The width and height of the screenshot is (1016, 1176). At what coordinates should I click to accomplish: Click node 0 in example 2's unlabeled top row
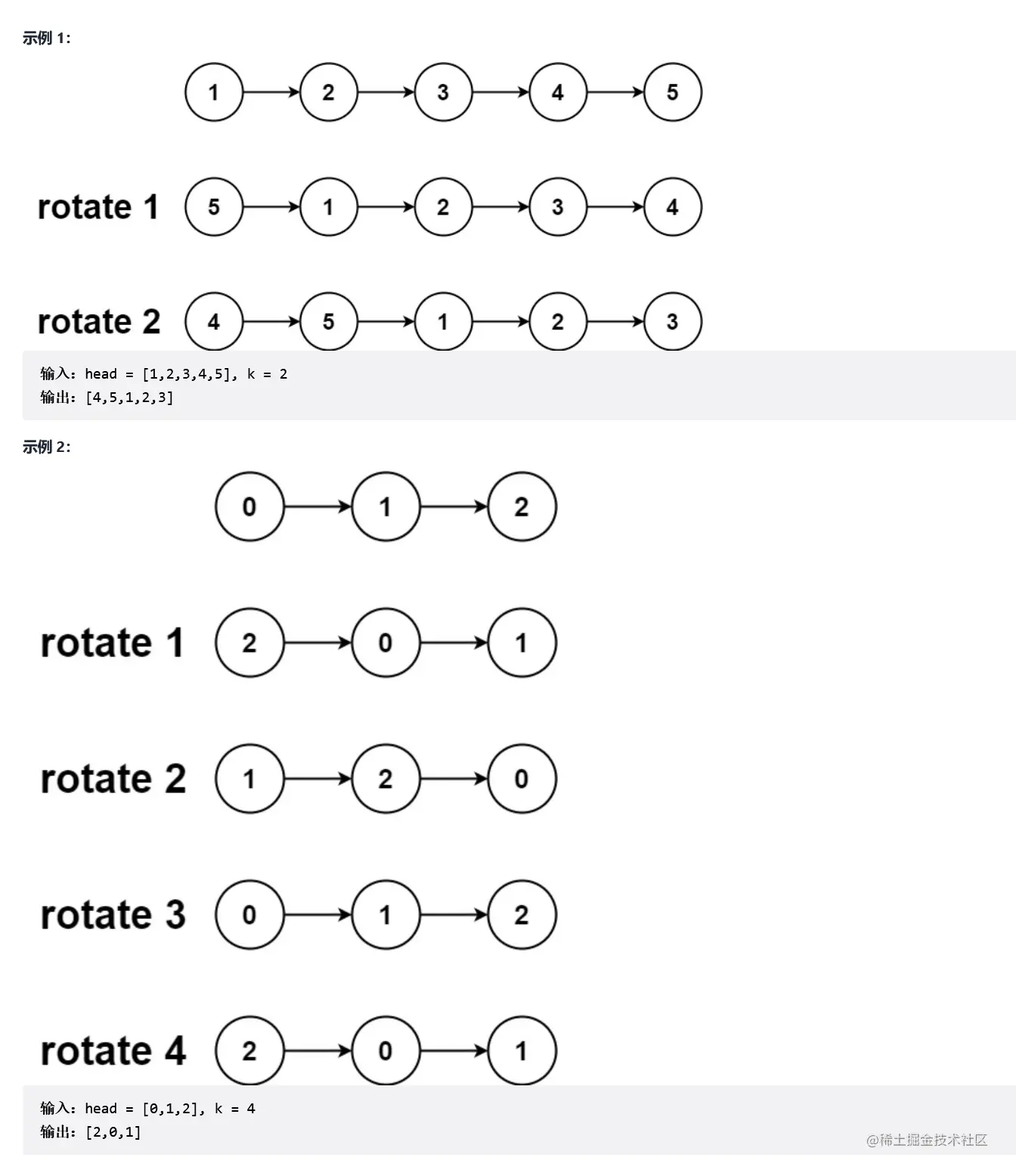point(249,506)
